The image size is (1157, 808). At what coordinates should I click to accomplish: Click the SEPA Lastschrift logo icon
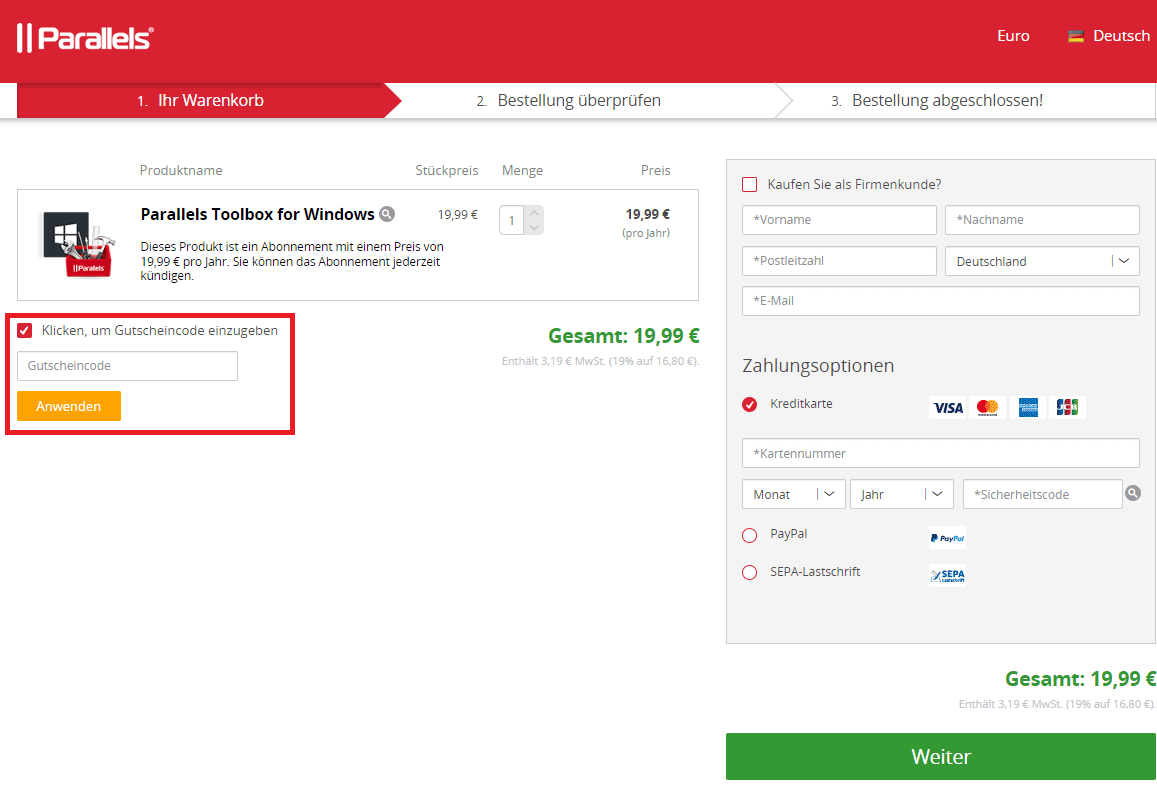(947, 575)
